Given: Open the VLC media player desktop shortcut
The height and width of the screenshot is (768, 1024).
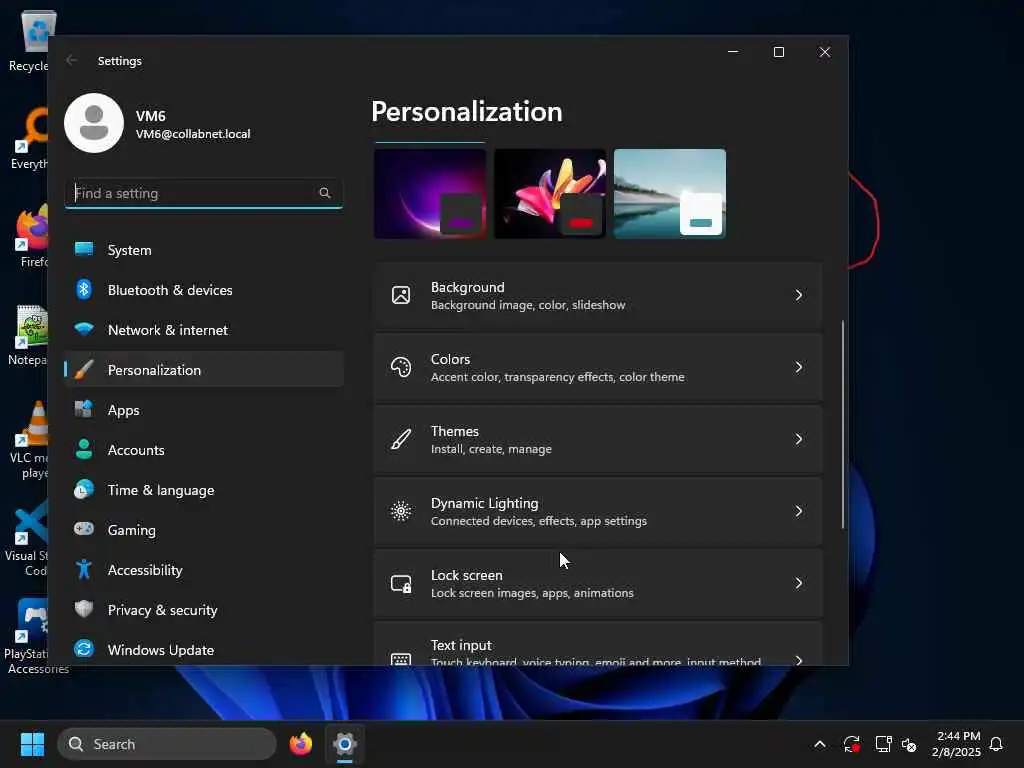Looking at the screenshot, I should coord(29,440).
